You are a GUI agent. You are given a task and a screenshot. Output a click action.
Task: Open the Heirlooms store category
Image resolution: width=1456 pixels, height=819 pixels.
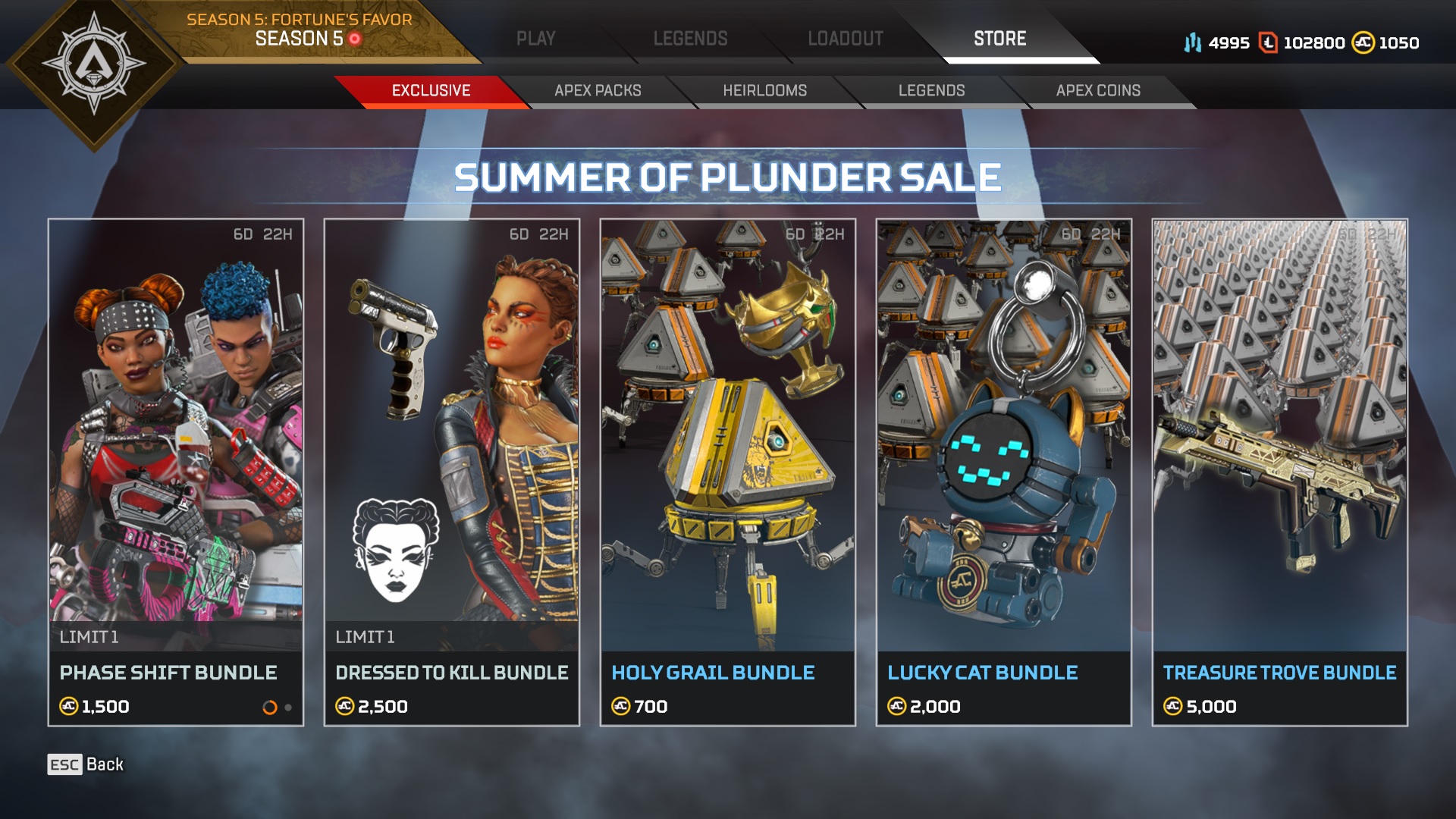click(x=764, y=91)
